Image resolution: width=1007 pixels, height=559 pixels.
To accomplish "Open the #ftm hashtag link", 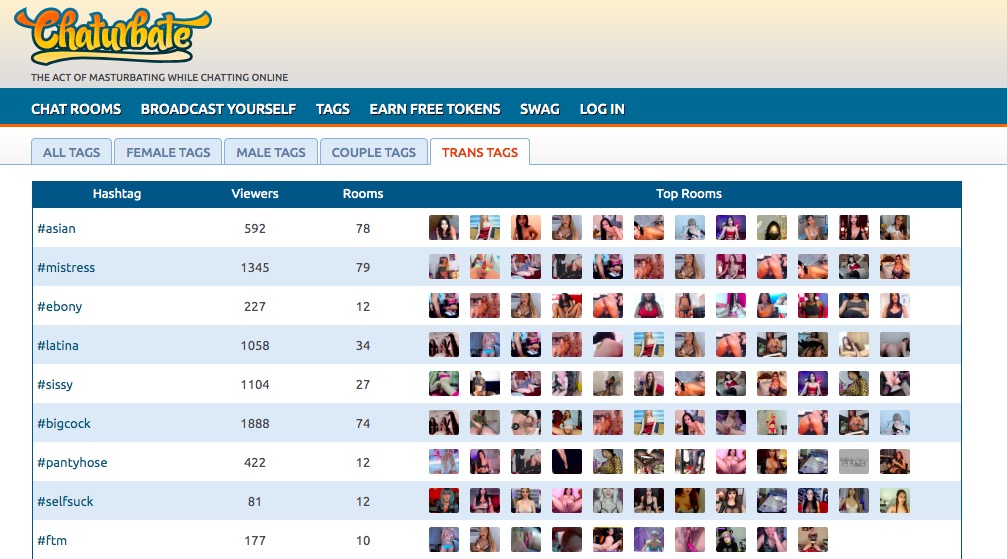I will tap(52, 540).
